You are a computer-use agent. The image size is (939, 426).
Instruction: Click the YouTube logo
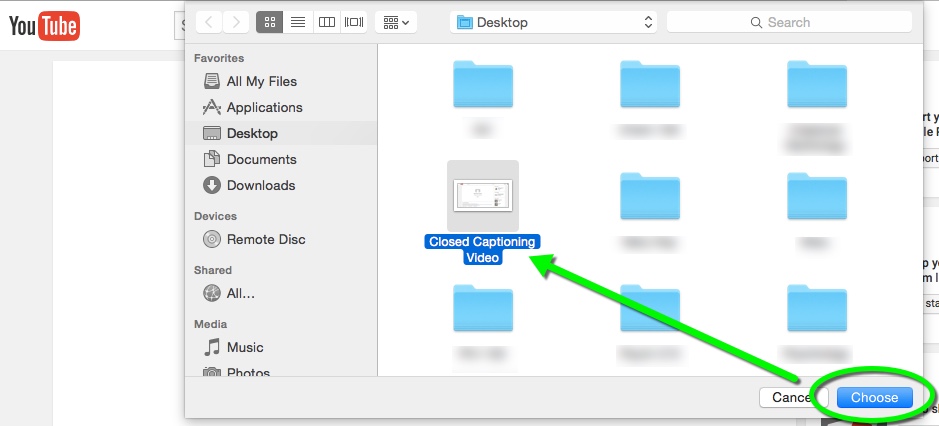[x=44, y=27]
